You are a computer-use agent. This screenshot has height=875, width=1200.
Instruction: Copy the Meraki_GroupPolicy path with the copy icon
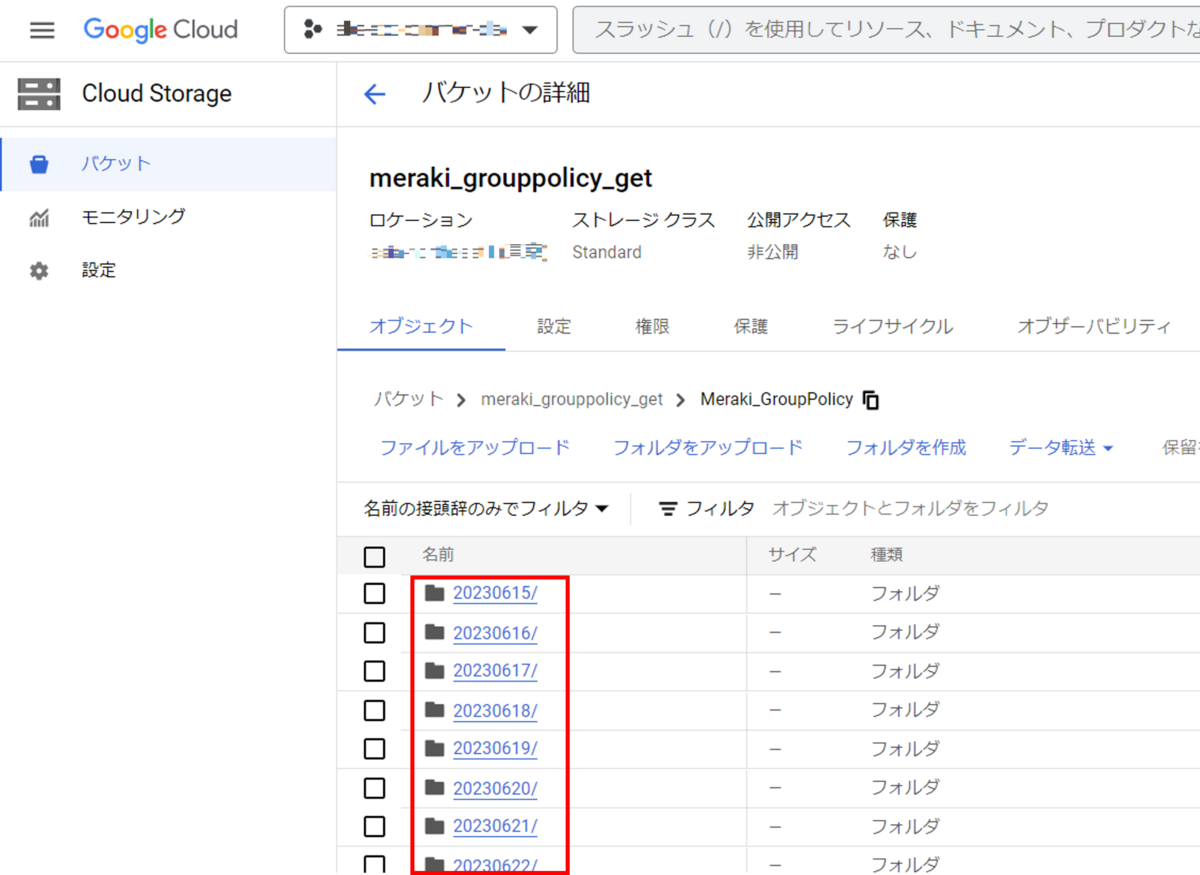[871, 400]
